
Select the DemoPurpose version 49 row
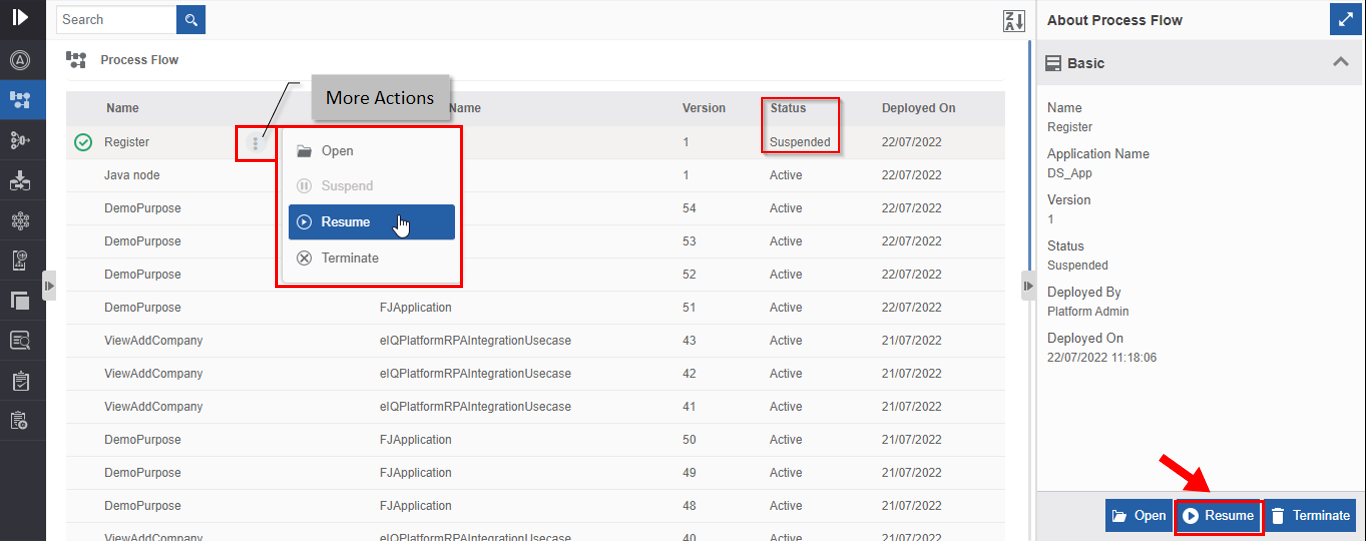[x=535, y=473]
